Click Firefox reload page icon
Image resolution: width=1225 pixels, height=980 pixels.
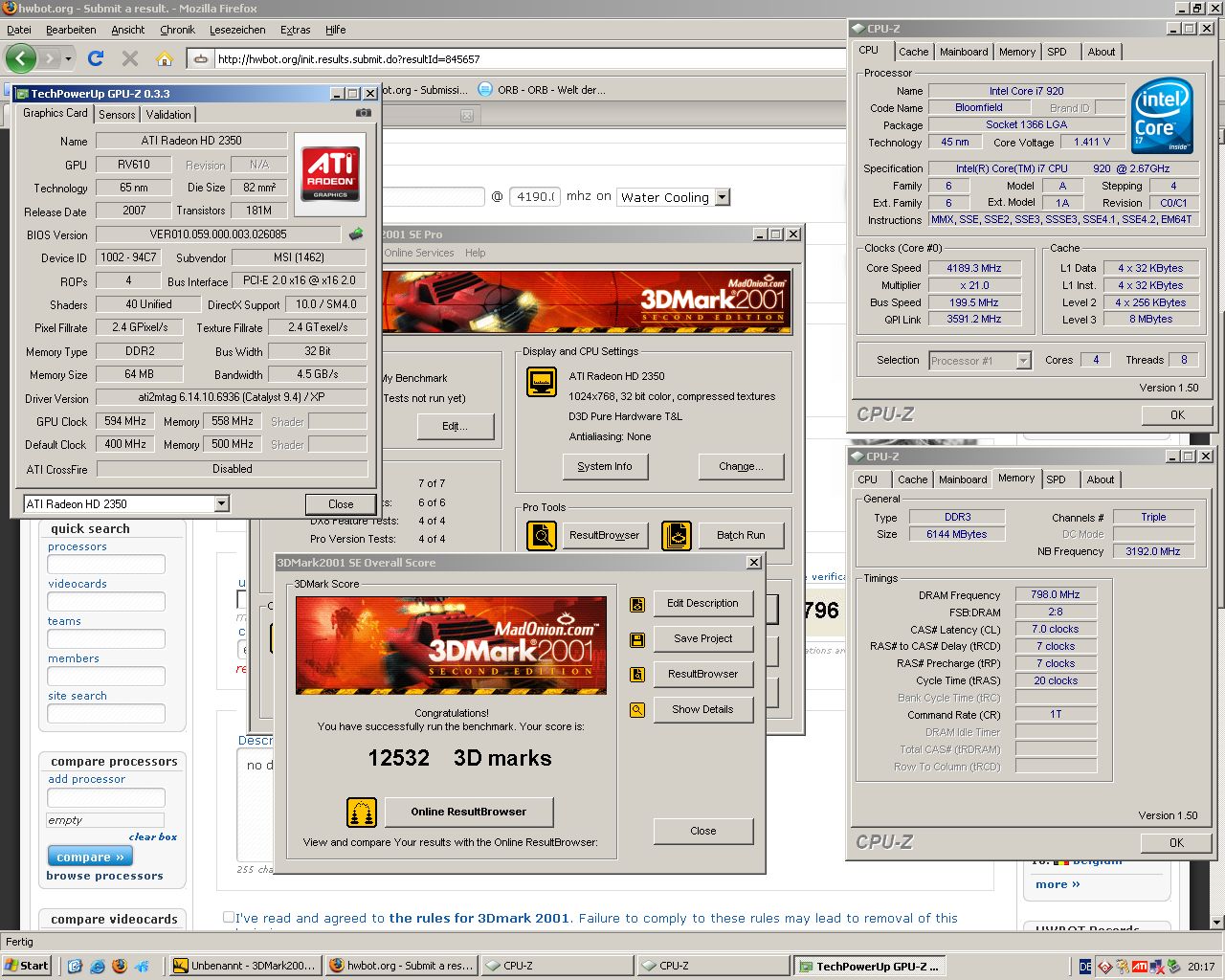click(x=96, y=58)
